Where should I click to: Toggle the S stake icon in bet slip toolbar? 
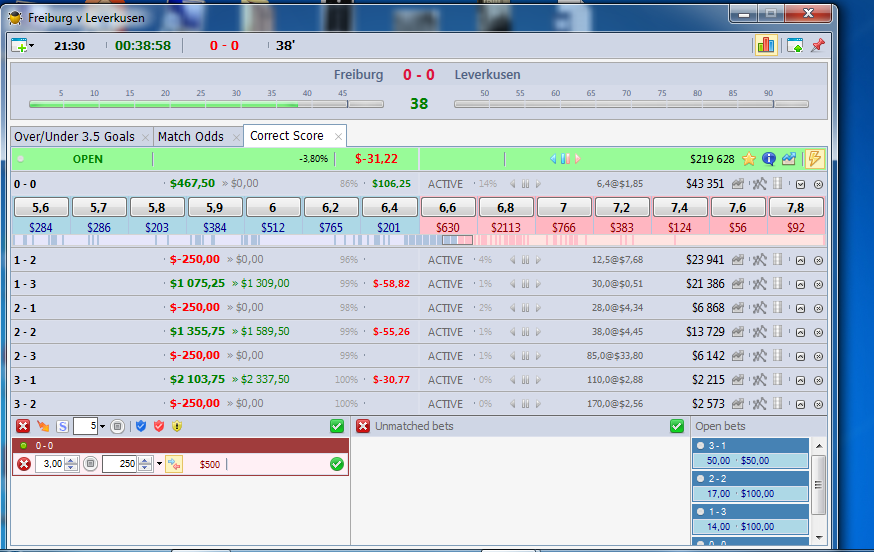point(62,427)
